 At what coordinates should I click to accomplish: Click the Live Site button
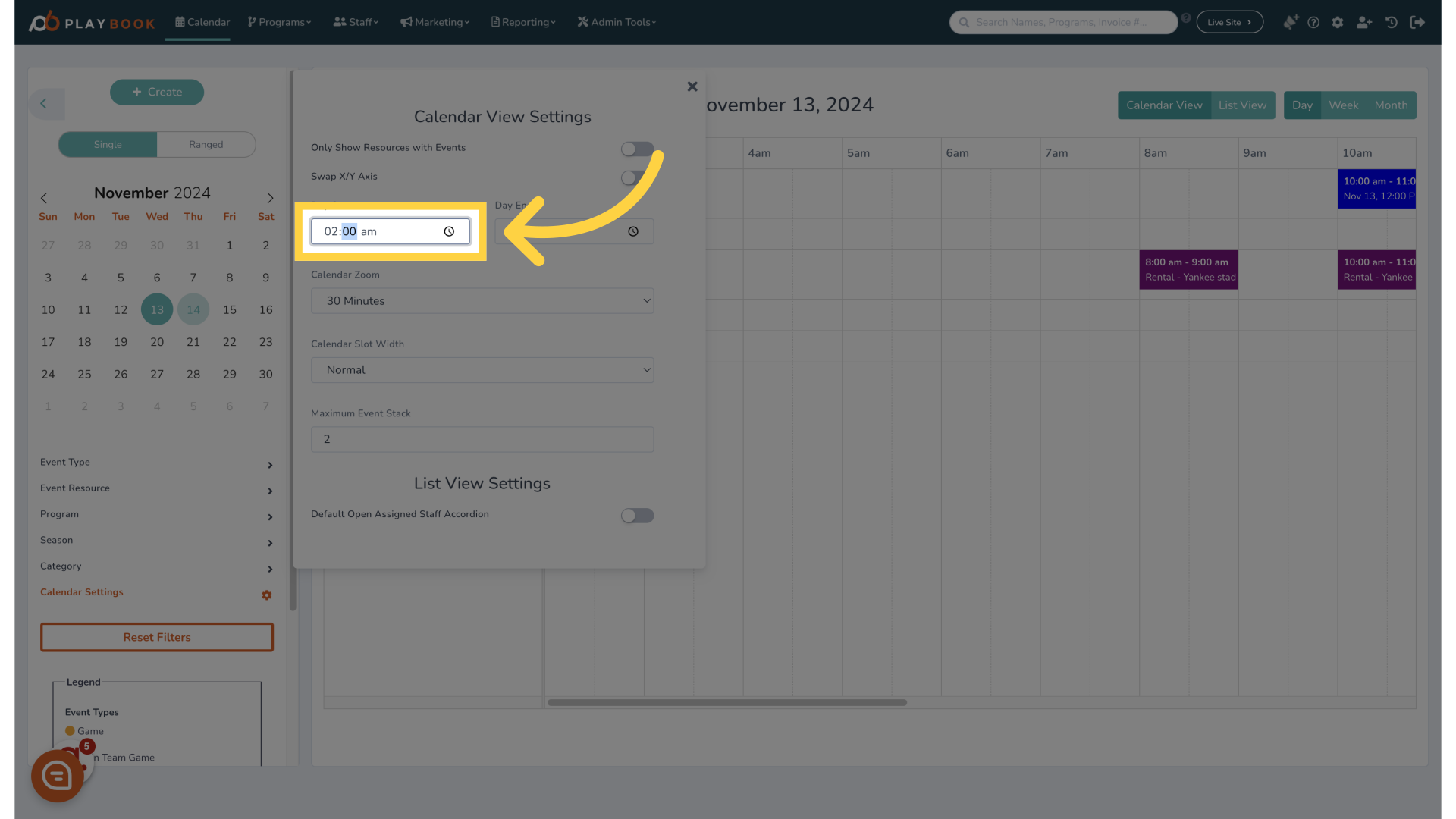[1229, 22]
